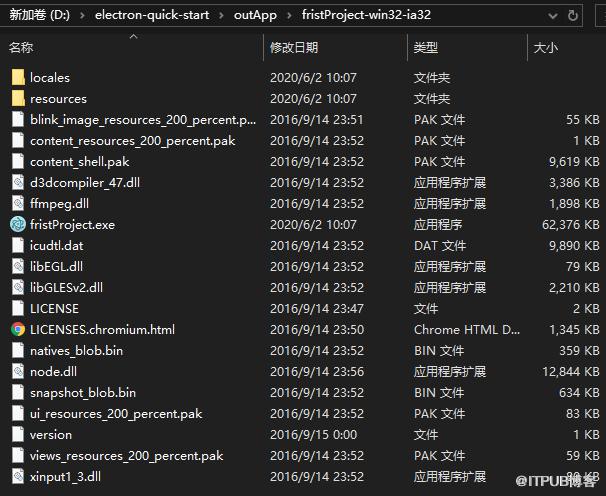
Task: Select the file name libGLESv2.dll
Action: pos(66,287)
